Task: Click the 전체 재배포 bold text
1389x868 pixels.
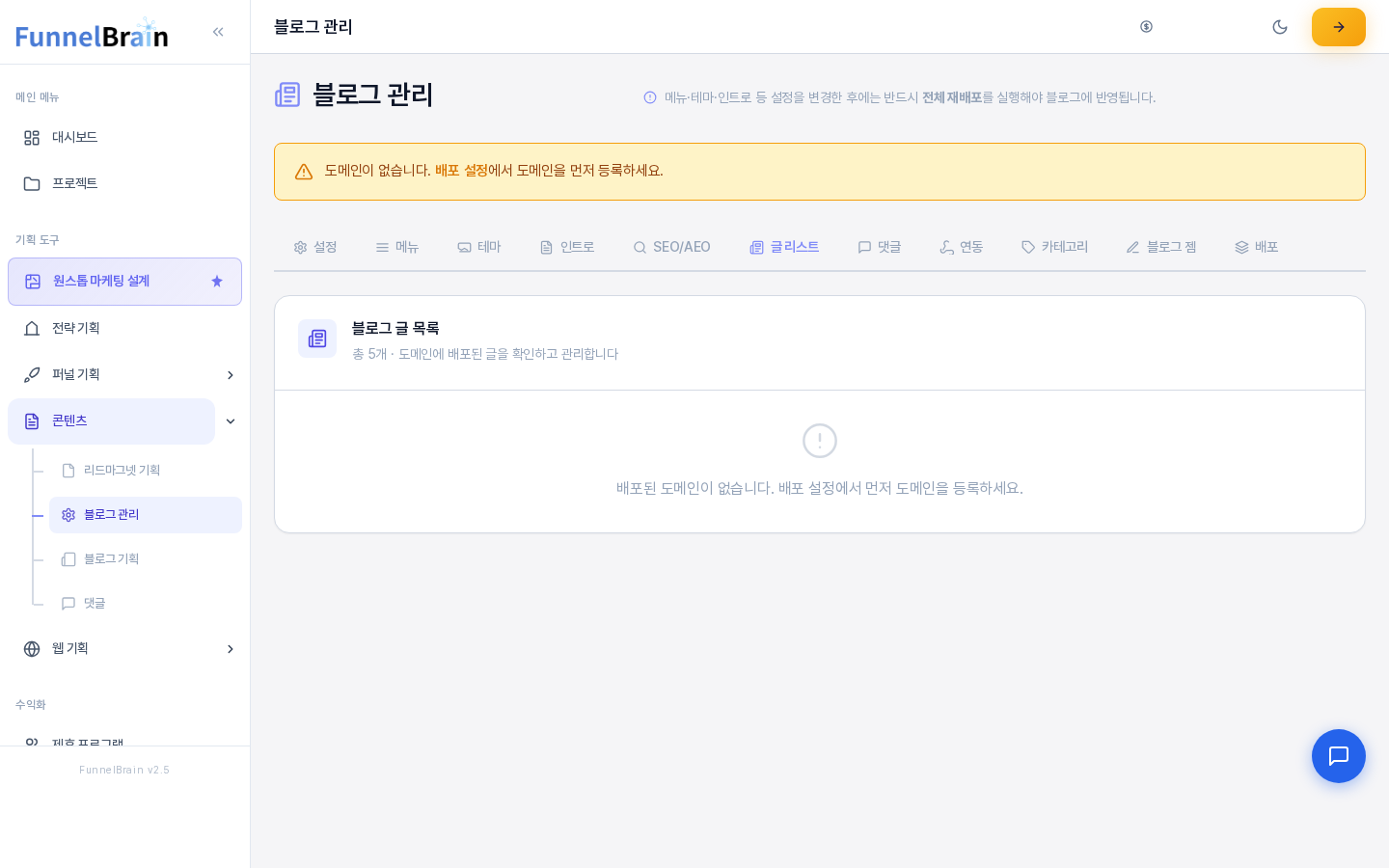Action: (x=952, y=97)
